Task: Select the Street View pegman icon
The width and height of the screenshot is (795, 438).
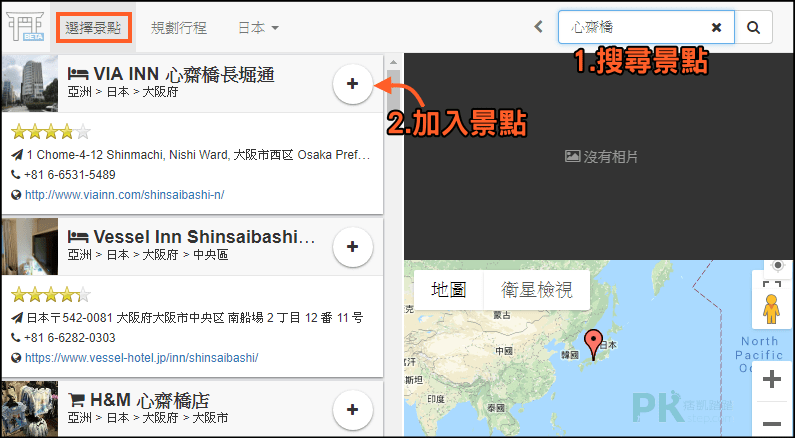Action: coord(771,309)
